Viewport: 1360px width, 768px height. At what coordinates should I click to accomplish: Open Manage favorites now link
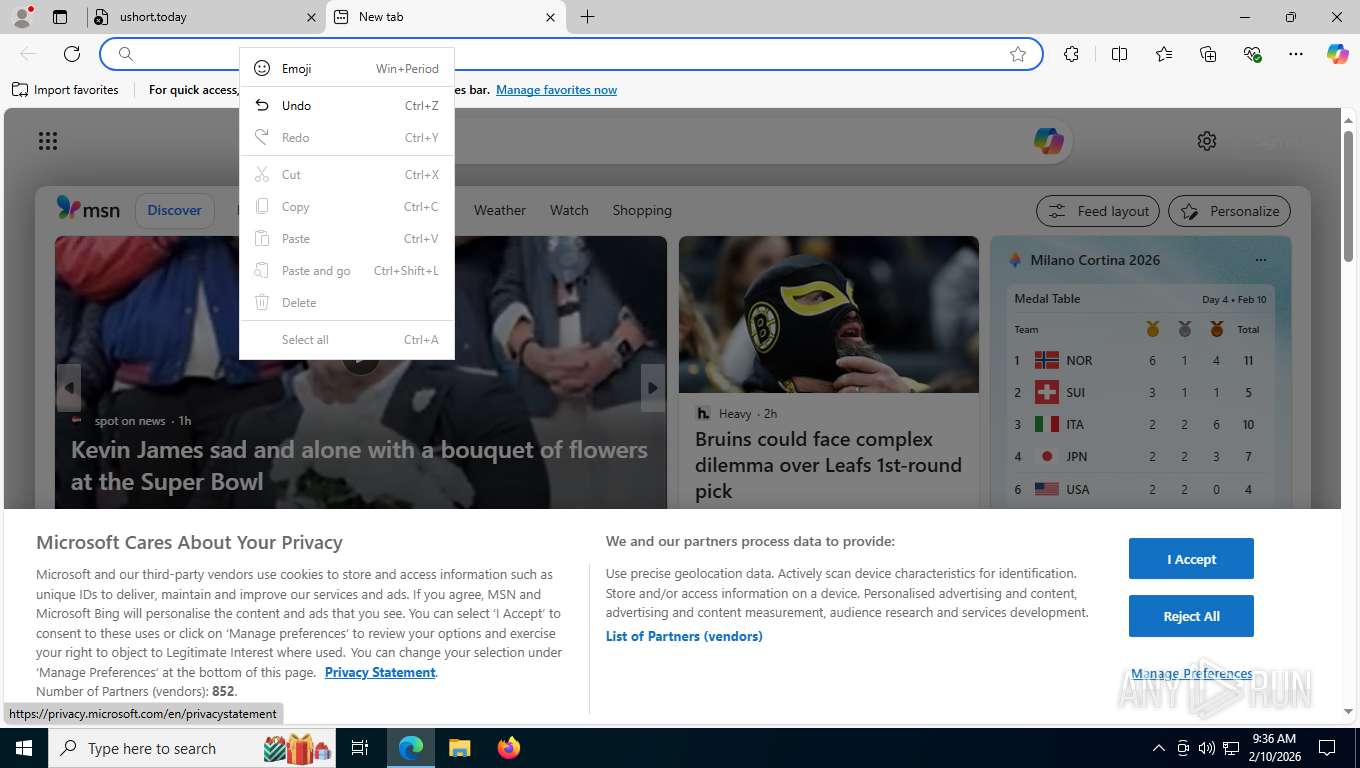(556, 90)
